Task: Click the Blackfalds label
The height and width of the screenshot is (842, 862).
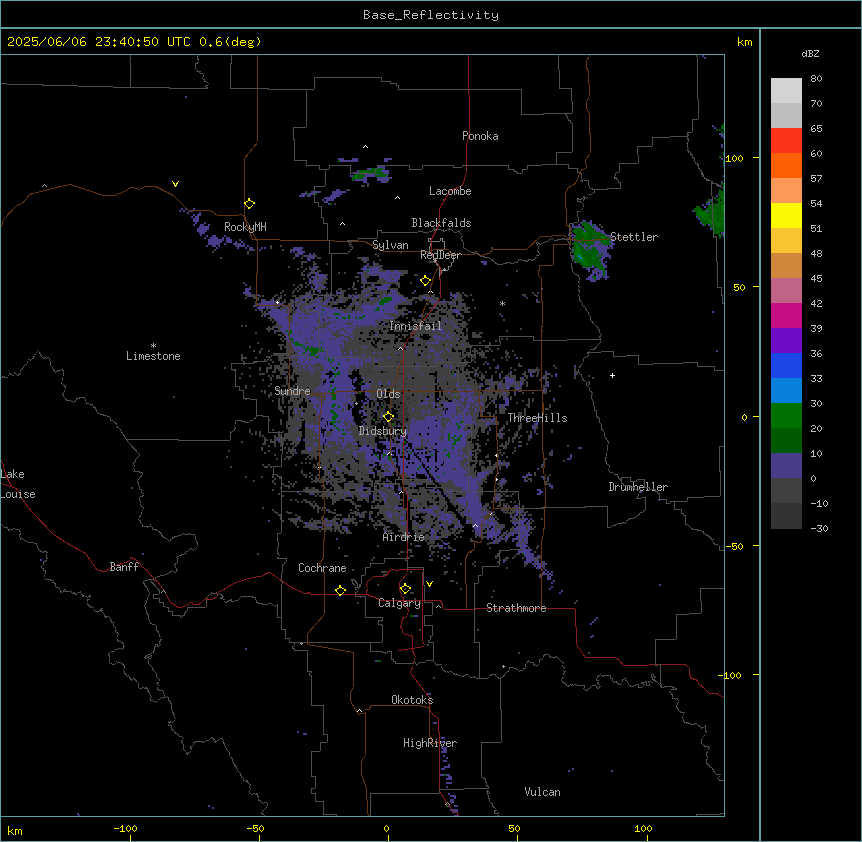Action: 441,223
